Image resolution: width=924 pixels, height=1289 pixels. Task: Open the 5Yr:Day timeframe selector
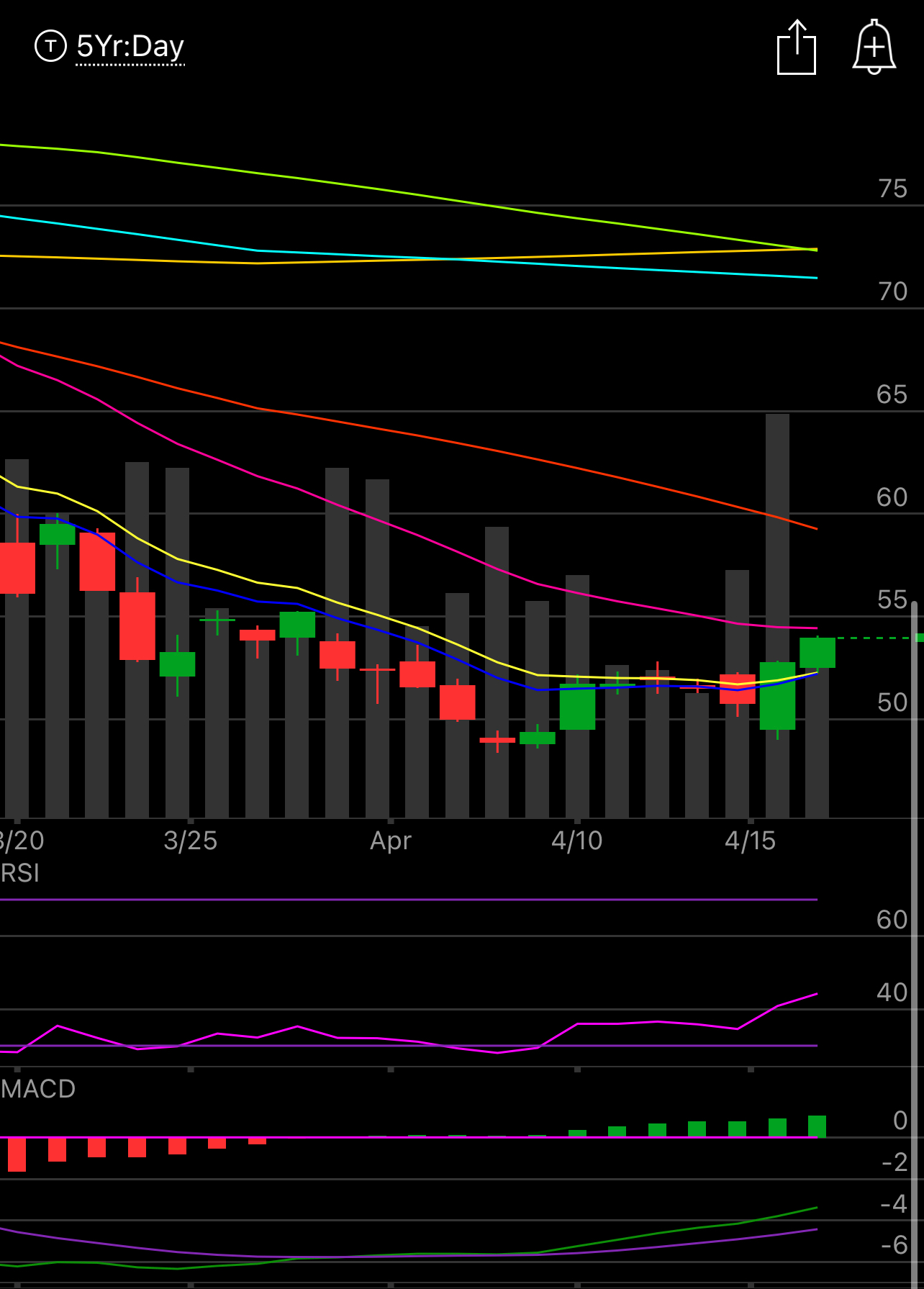130,47
